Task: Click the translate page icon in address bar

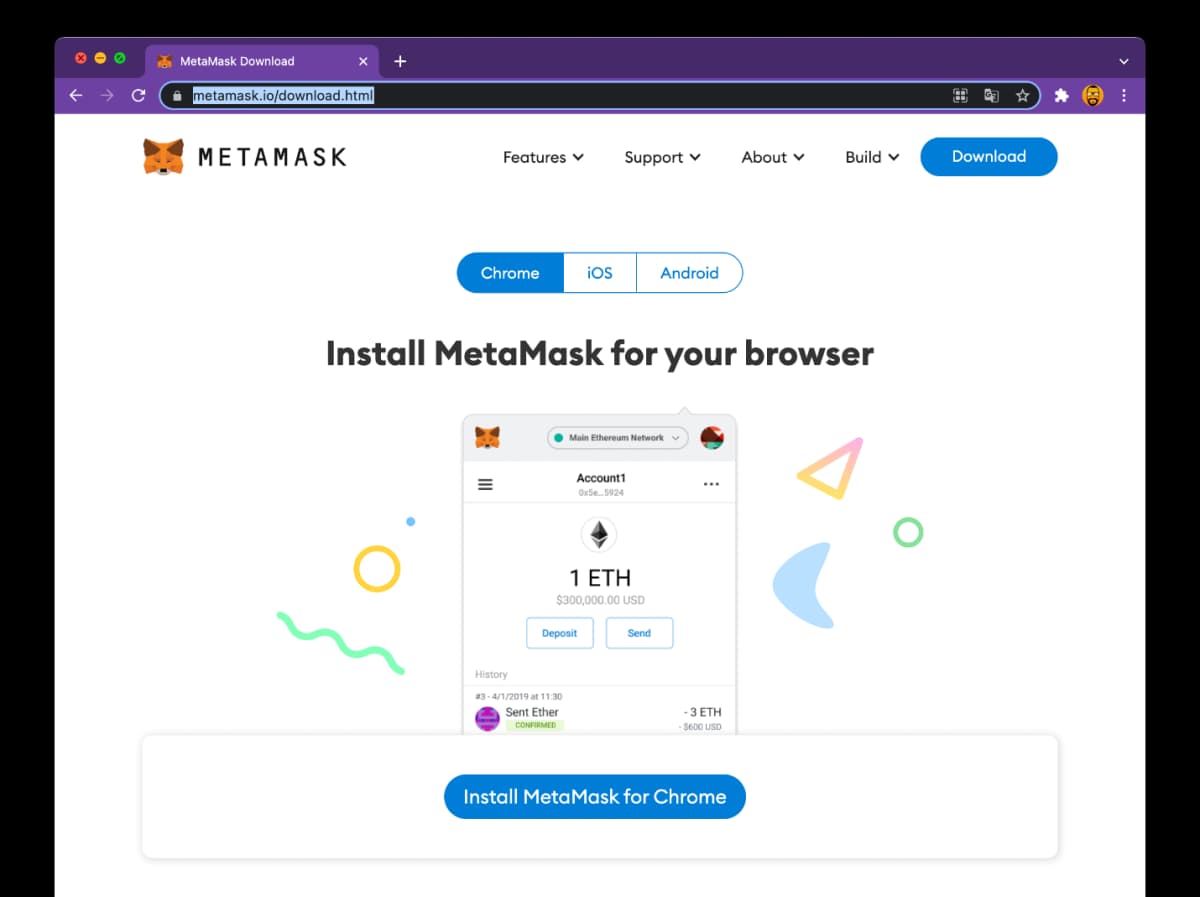Action: tap(991, 96)
